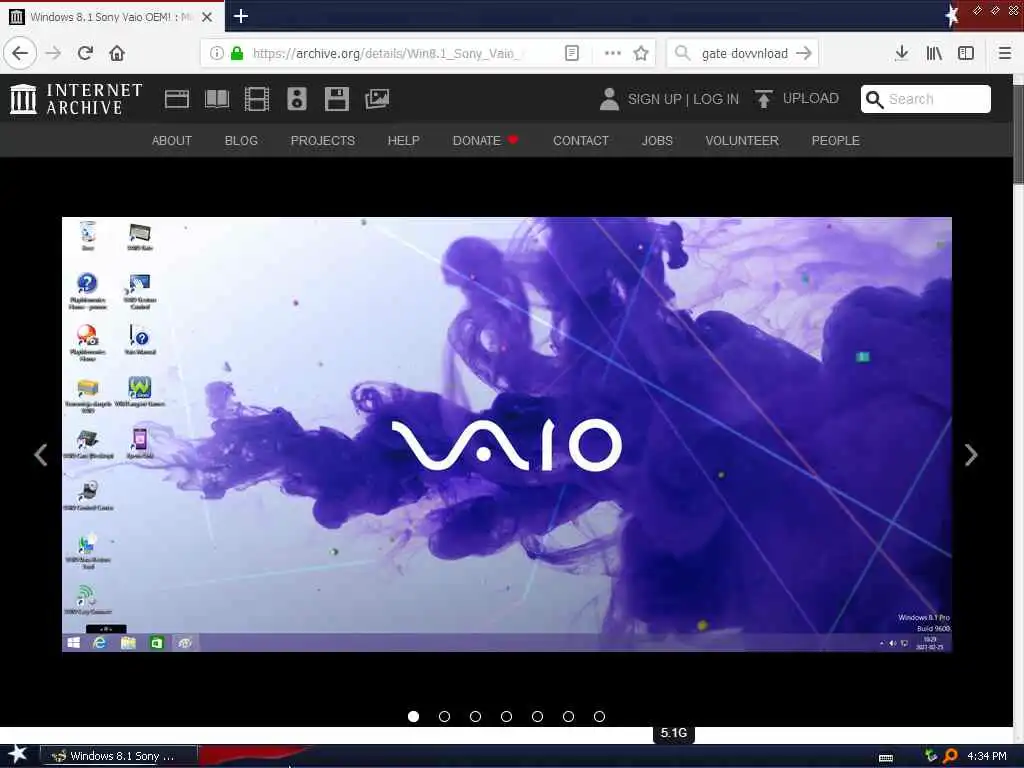Image resolution: width=1024 pixels, height=768 pixels.
Task: Open the Firefox downloads panel
Action: [902, 53]
